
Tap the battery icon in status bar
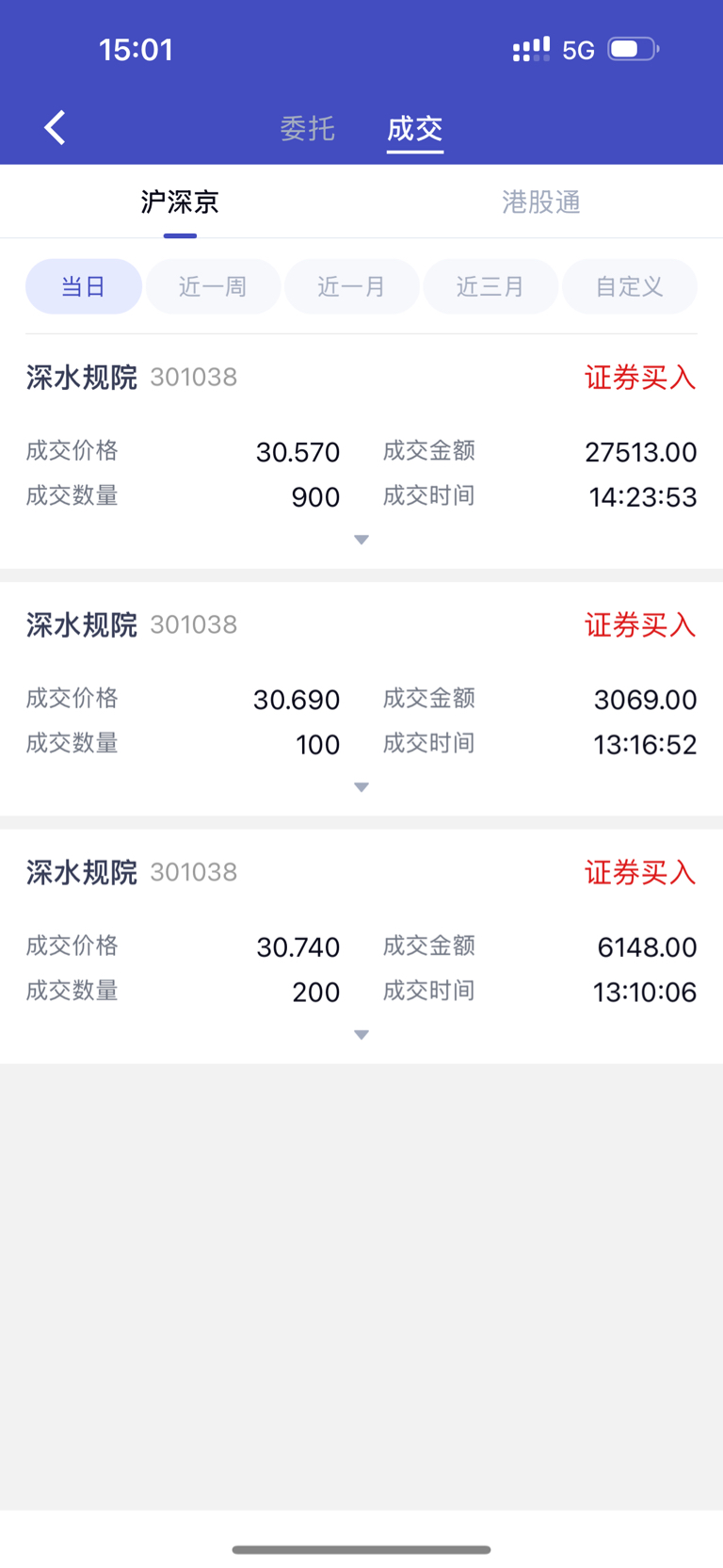633,49
